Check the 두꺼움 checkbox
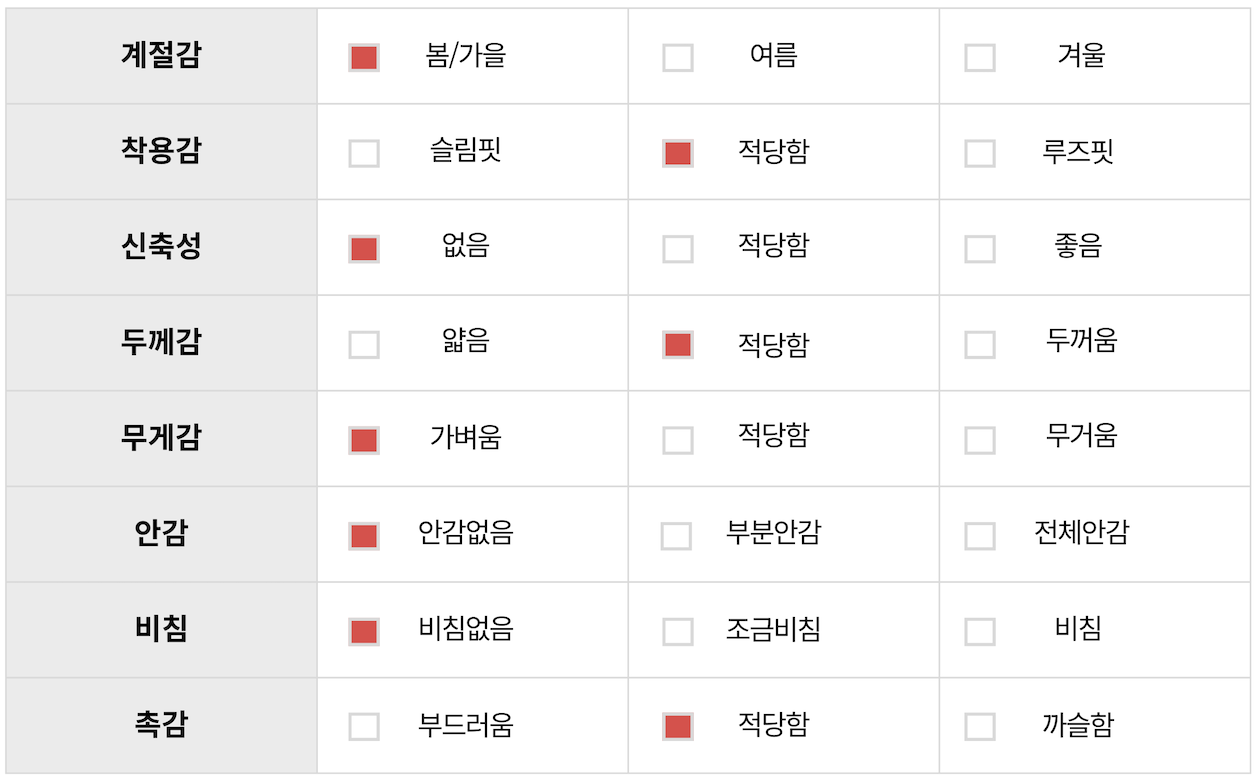The width and height of the screenshot is (1260, 778). tap(980, 345)
